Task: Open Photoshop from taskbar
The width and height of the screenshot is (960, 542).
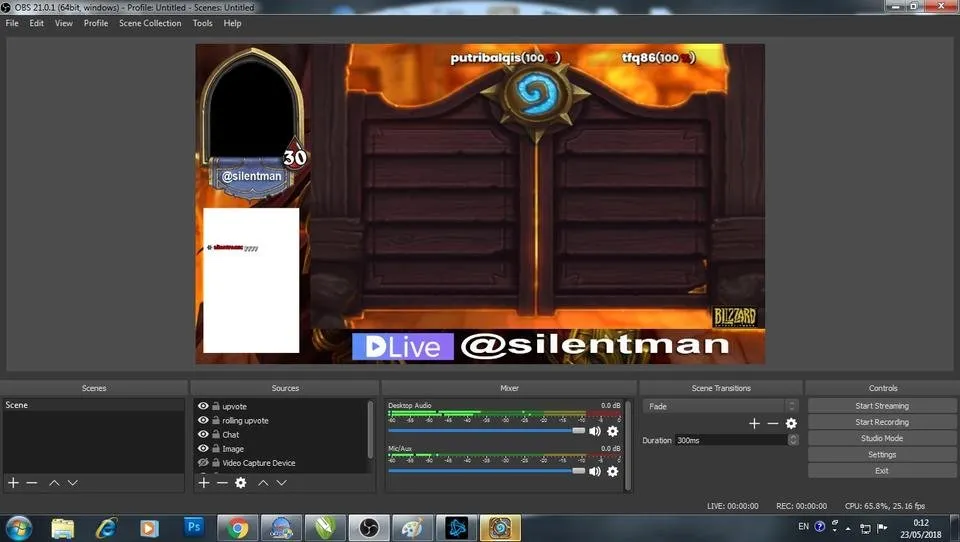Action: coord(193,527)
